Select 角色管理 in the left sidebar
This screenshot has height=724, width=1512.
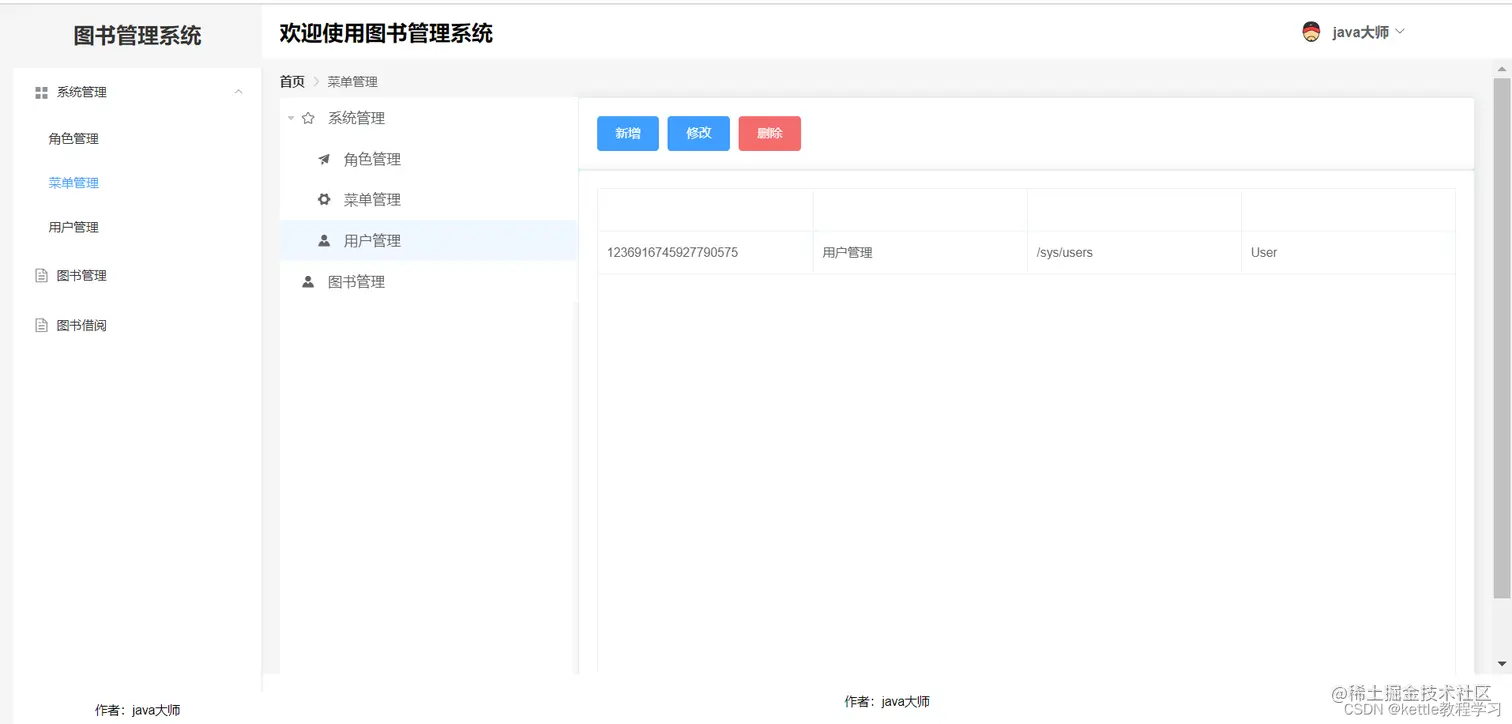click(x=73, y=138)
